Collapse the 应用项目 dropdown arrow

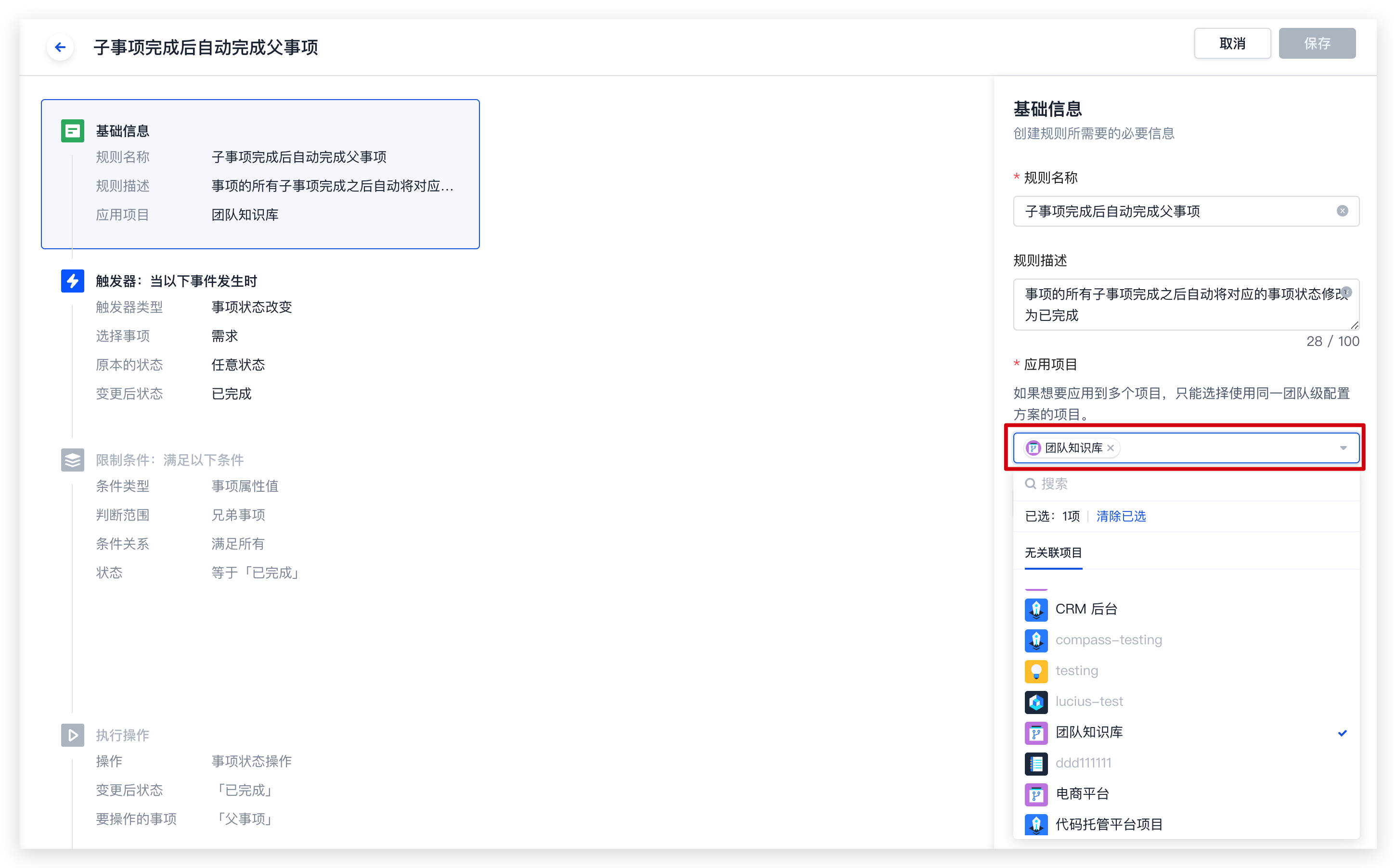(1343, 448)
